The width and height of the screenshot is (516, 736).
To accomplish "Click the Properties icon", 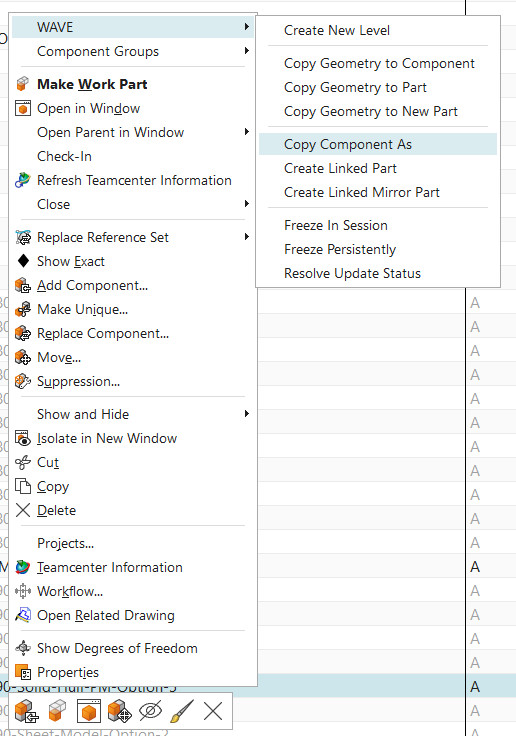I will click(x=23, y=672).
